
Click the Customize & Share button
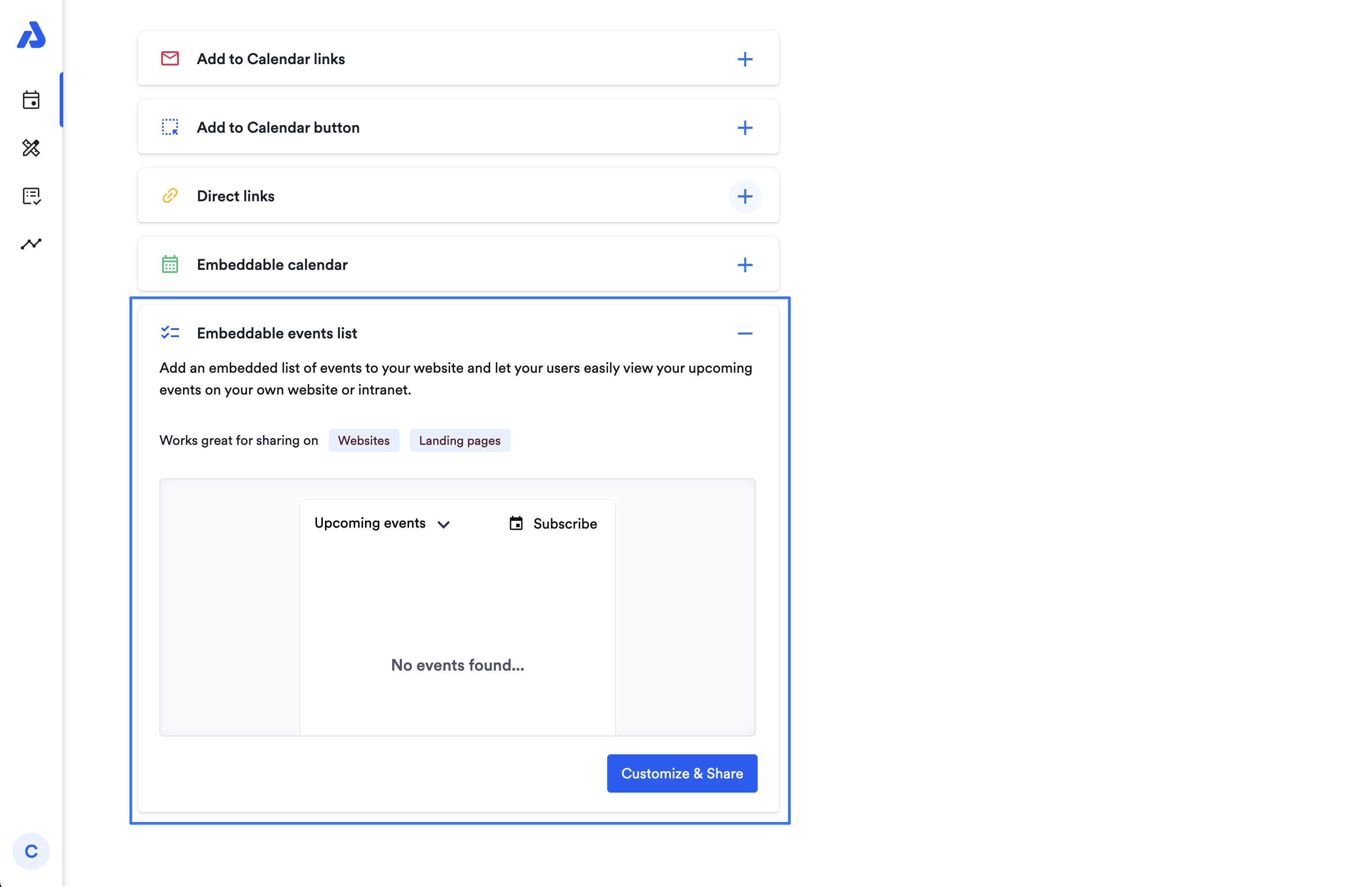click(682, 773)
